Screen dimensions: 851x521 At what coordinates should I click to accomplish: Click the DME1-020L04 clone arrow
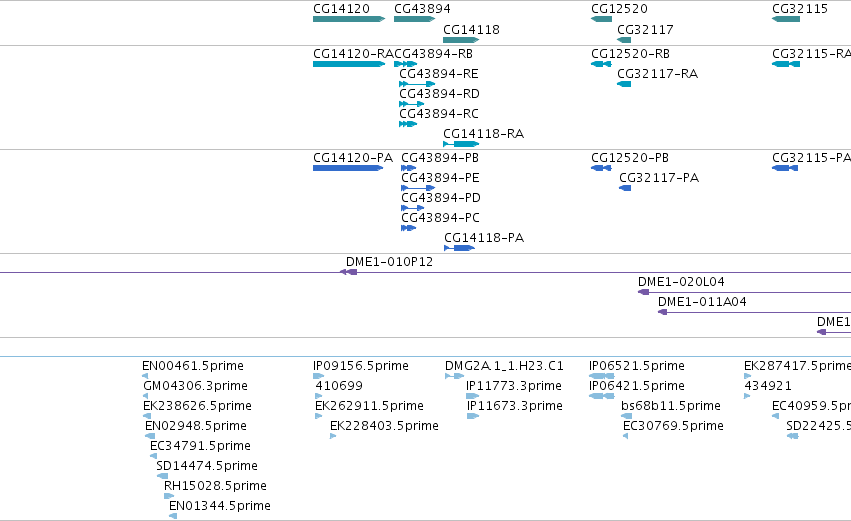pyautogui.click(x=644, y=292)
